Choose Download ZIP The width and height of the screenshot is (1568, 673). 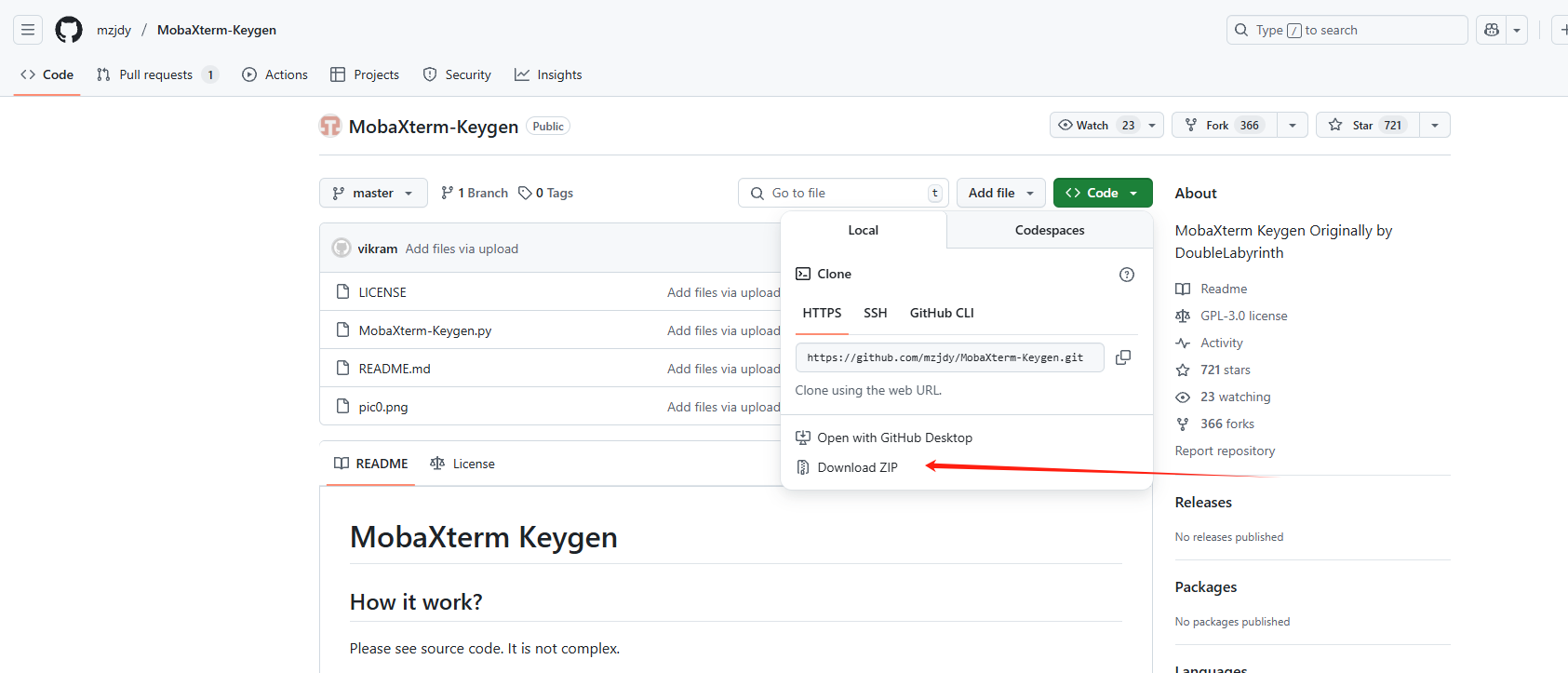(847, 467)
